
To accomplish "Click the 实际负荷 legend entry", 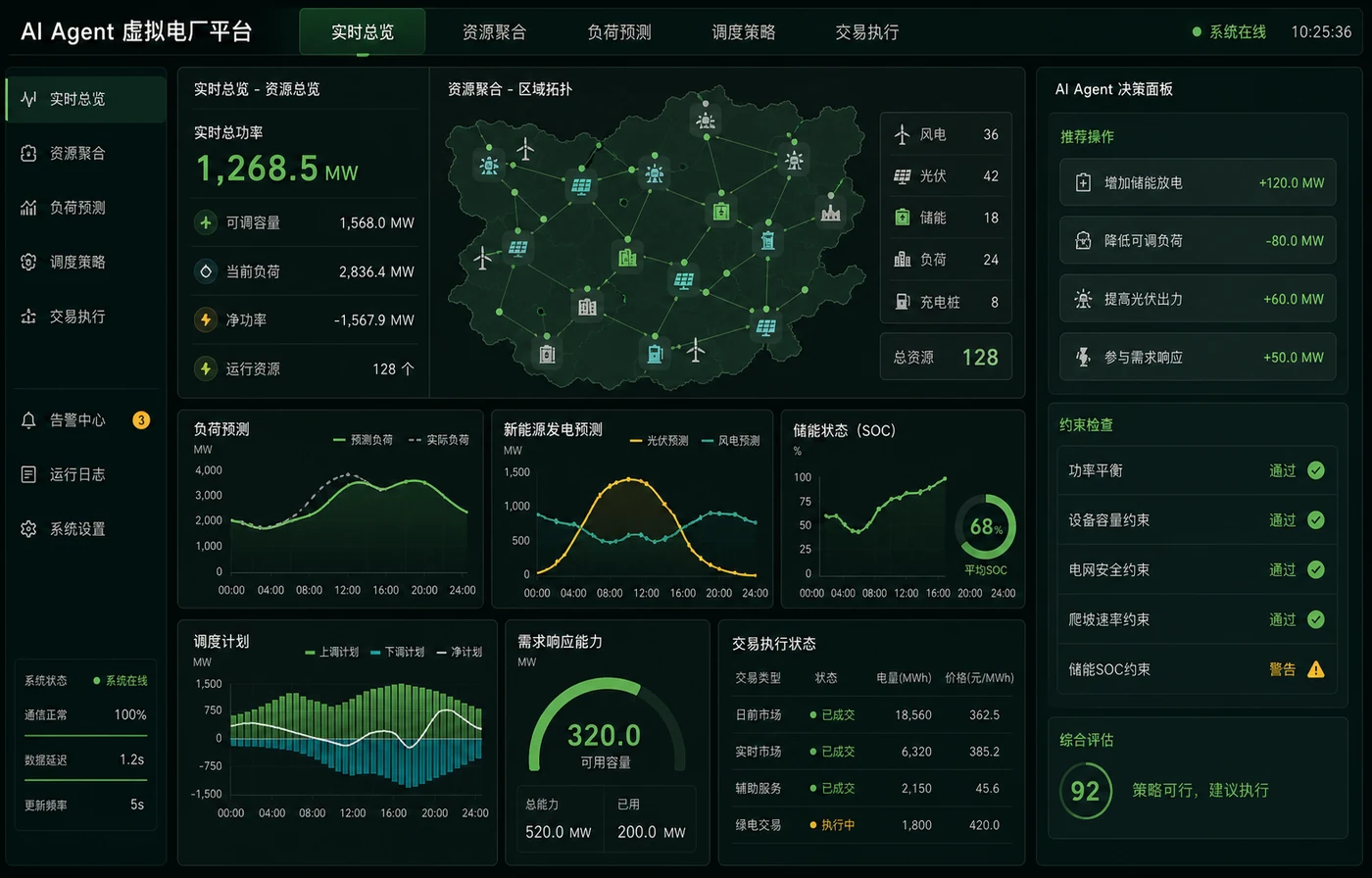I will [438, 440].
